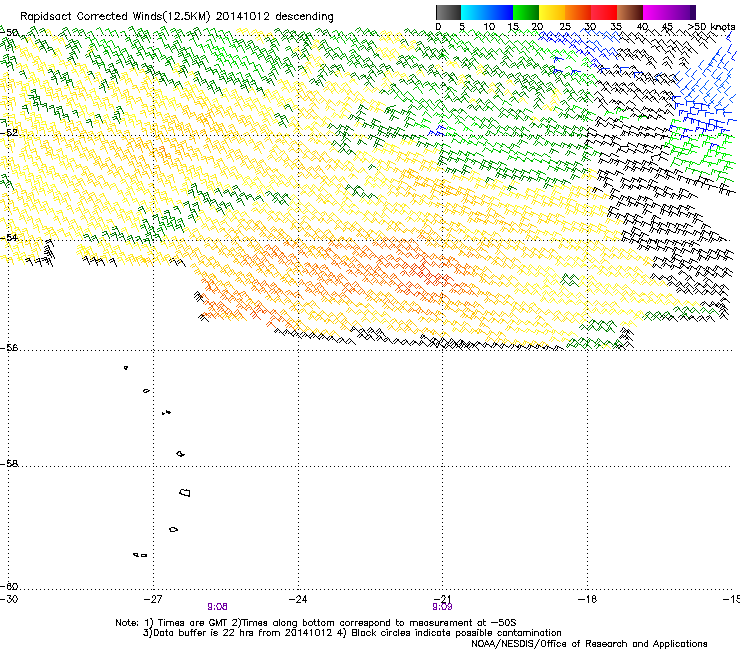
Task: Click the NOAA/NESDIS credit line
Action: [589, 644]
